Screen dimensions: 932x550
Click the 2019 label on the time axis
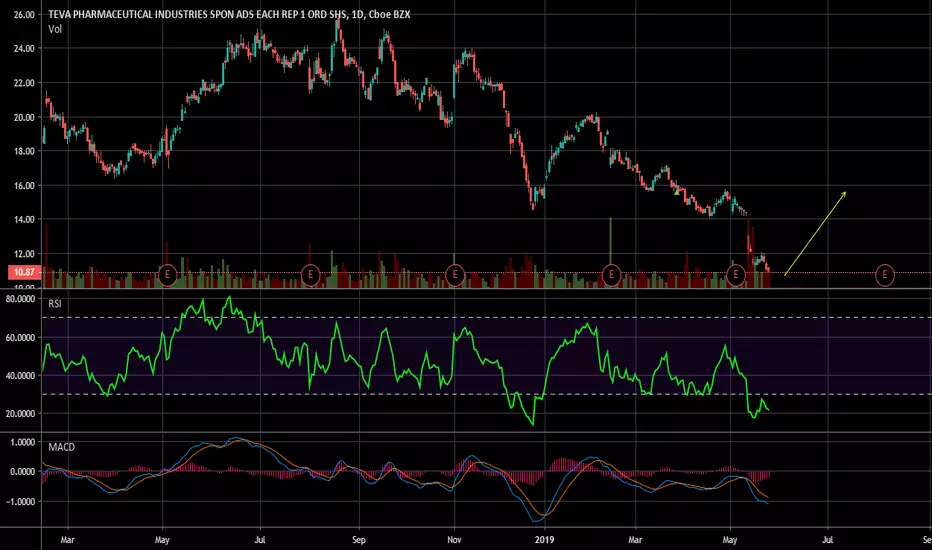544,540
